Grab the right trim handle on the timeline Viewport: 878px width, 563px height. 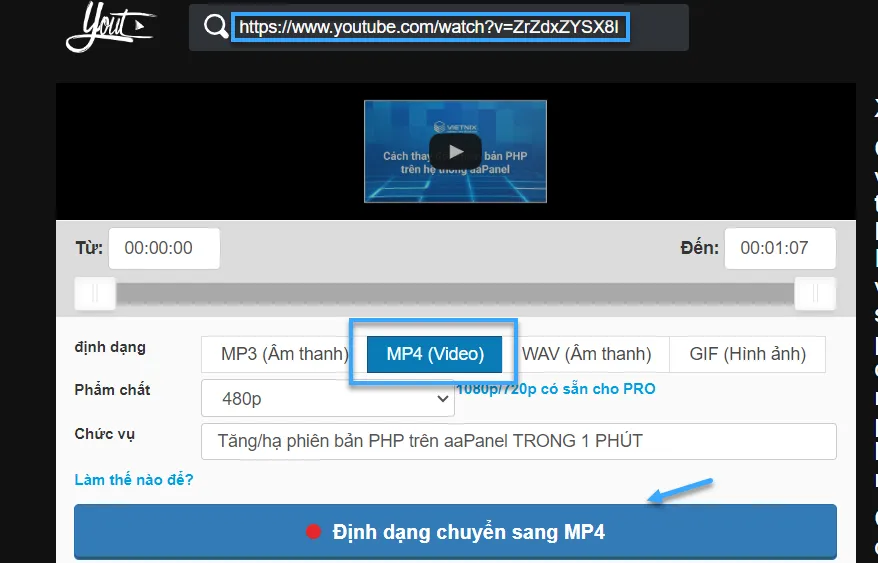click(815, 294)
